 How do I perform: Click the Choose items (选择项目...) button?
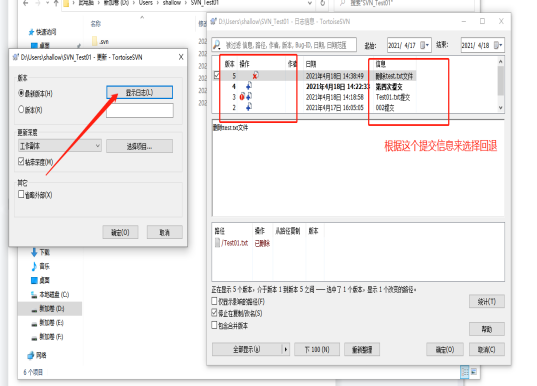[139, 146]
